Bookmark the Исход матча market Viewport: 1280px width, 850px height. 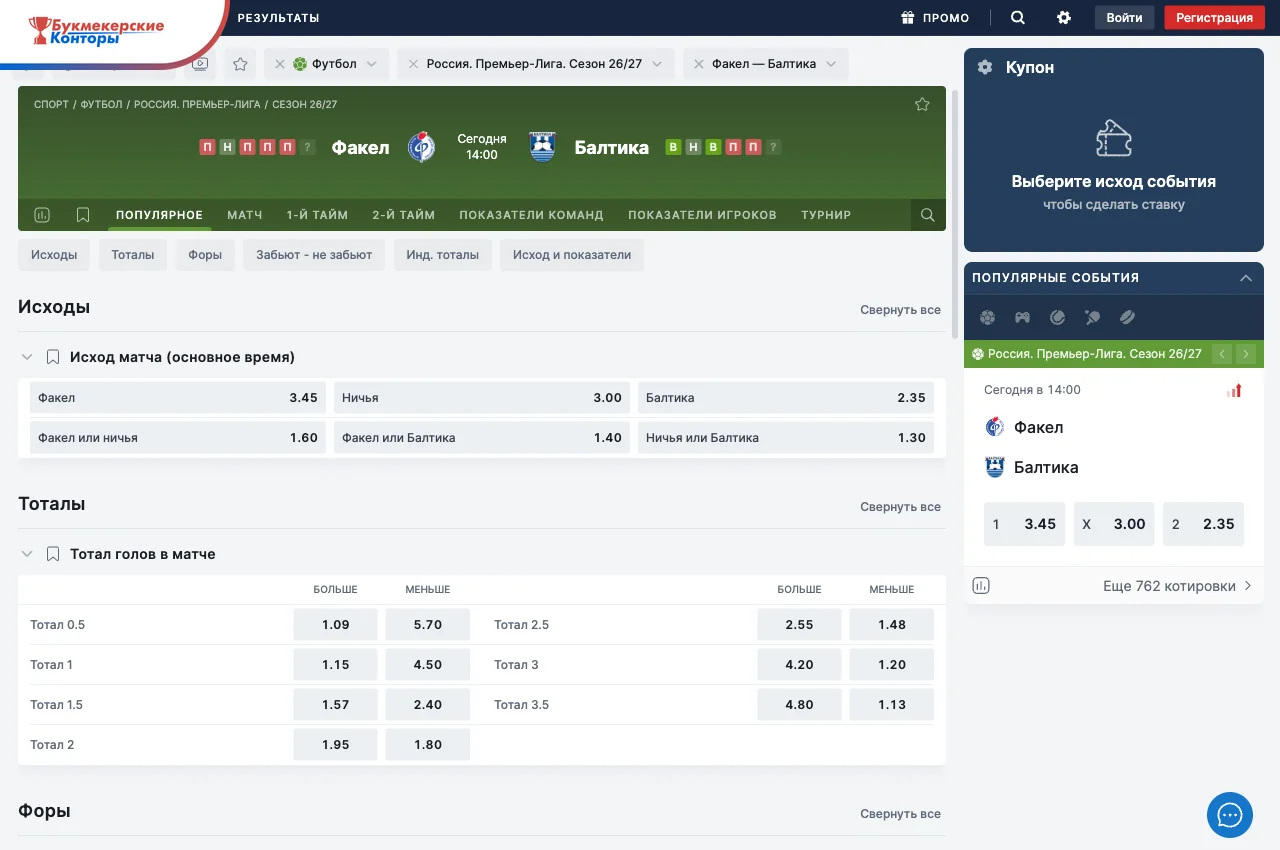pyautogui.click(x=54, y=357)
